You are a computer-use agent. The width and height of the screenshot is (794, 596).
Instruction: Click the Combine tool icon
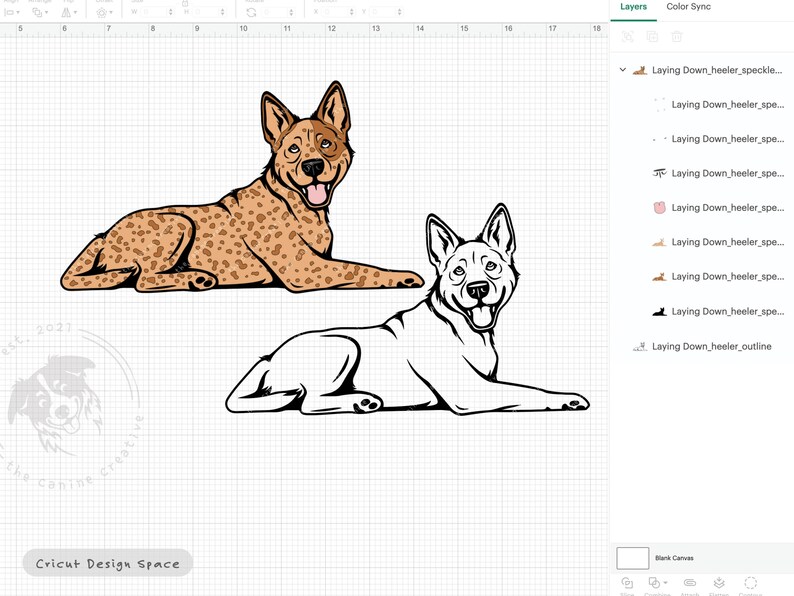[x=654, y=583]
